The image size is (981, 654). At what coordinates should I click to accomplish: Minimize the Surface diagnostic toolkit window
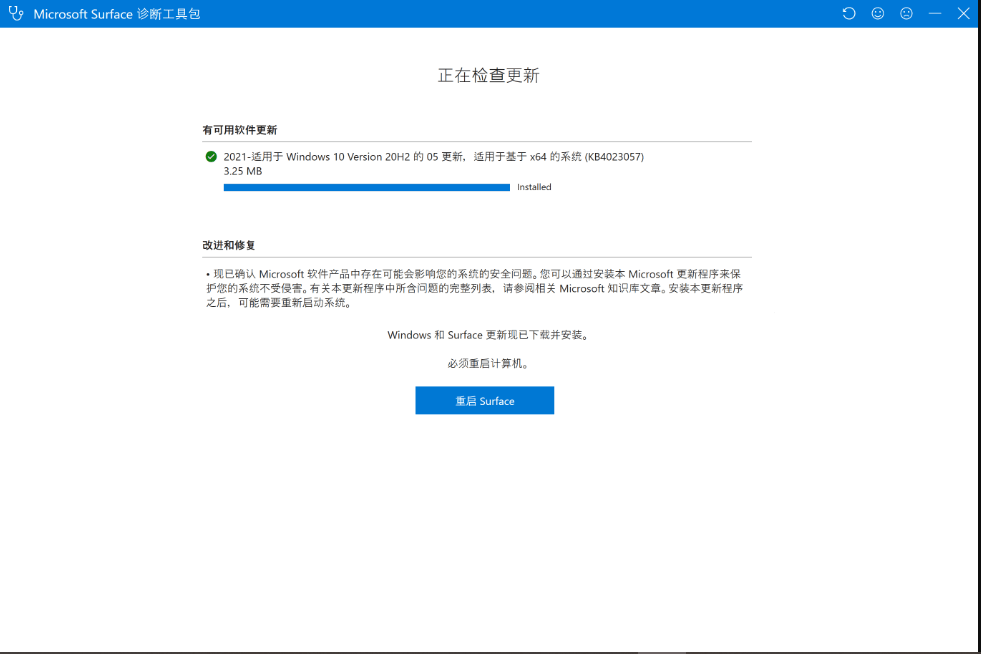pos(935,13)
